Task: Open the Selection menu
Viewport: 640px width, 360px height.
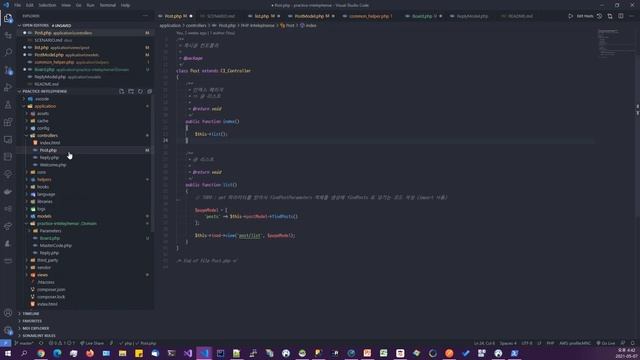Action: click(x=47, y=5)
